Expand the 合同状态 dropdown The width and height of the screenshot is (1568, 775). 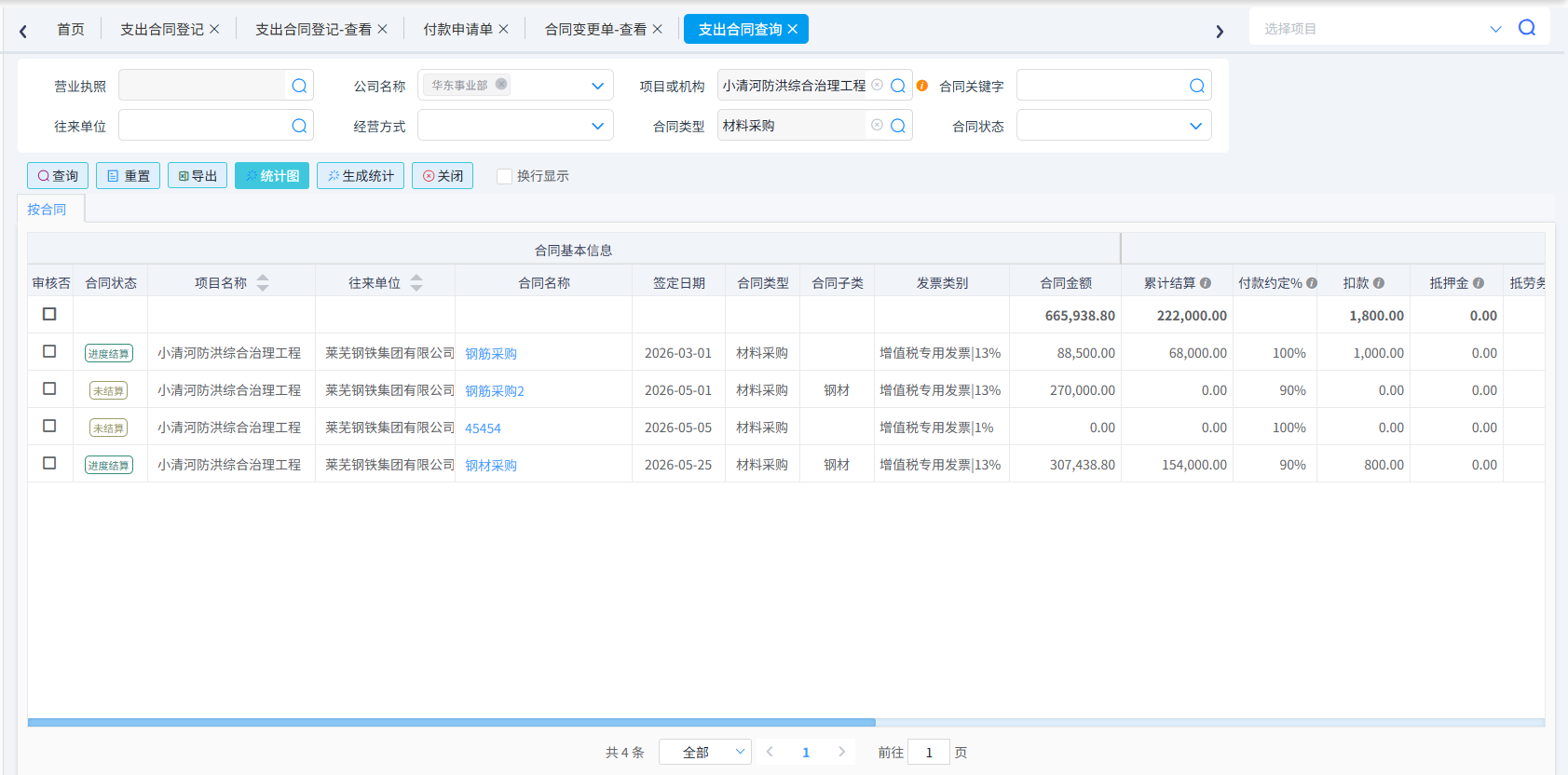[1196, 126]
